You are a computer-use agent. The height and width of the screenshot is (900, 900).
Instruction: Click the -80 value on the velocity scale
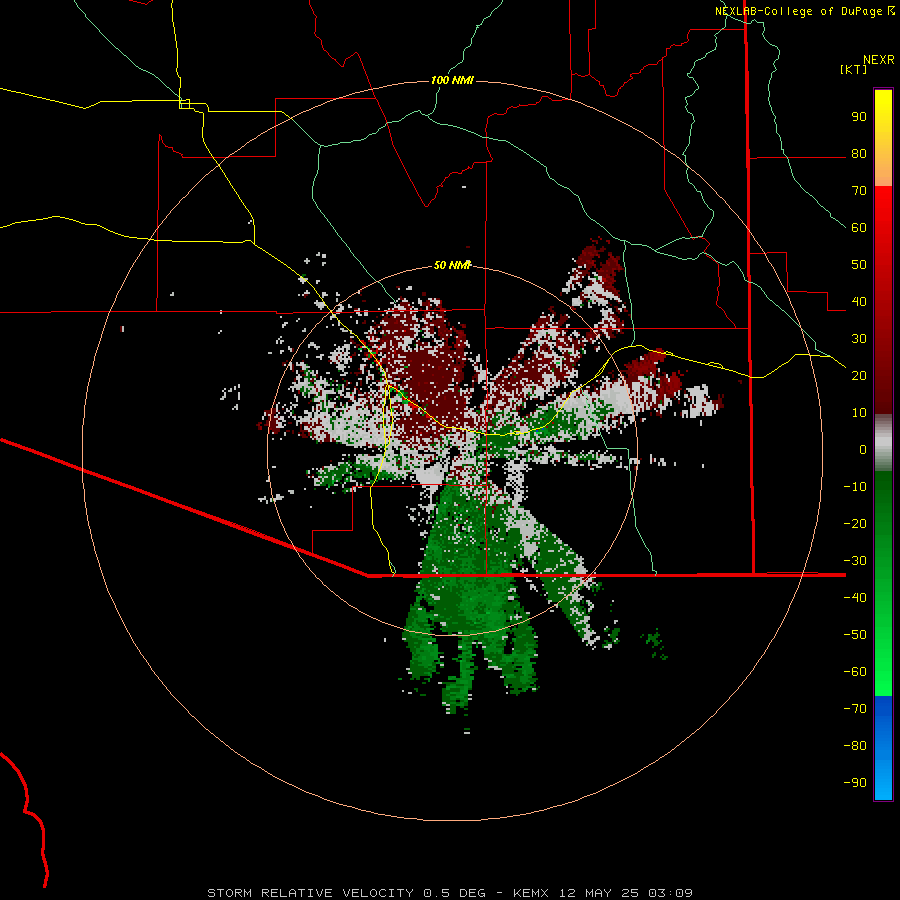coord(855,746)
